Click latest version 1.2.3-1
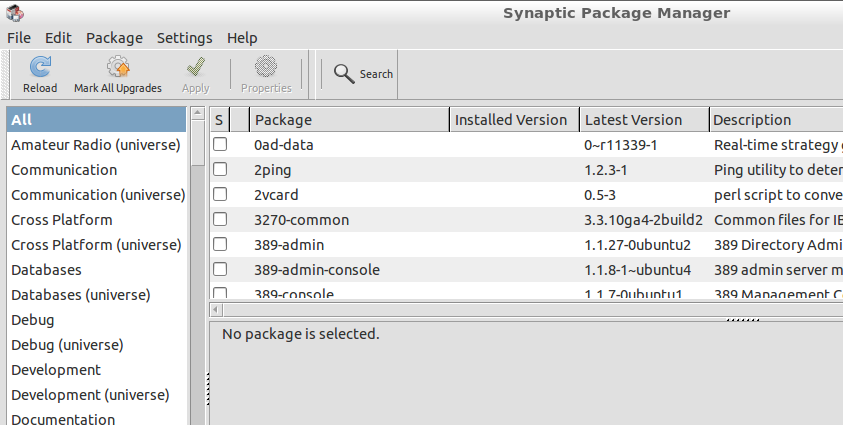The height and width of the screenshot is (425, 843). [x=605, y=170]
